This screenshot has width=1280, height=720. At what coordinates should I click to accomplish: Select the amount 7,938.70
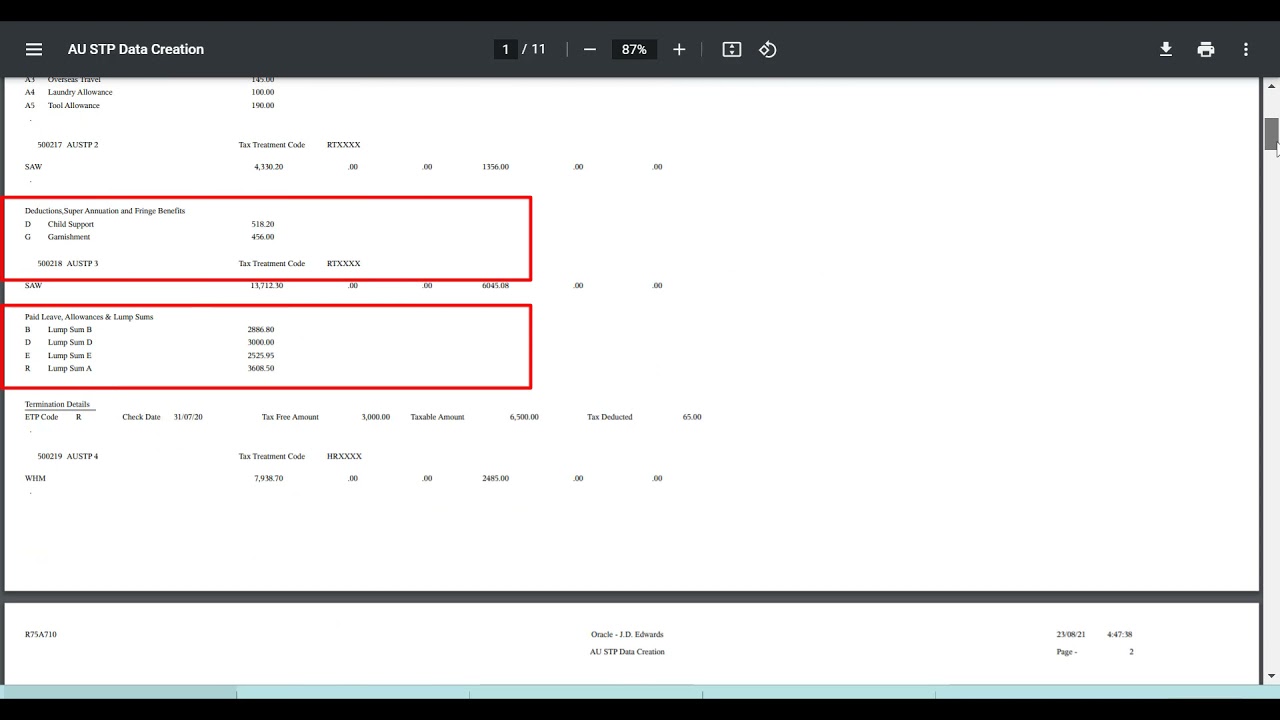coord(269,478)
